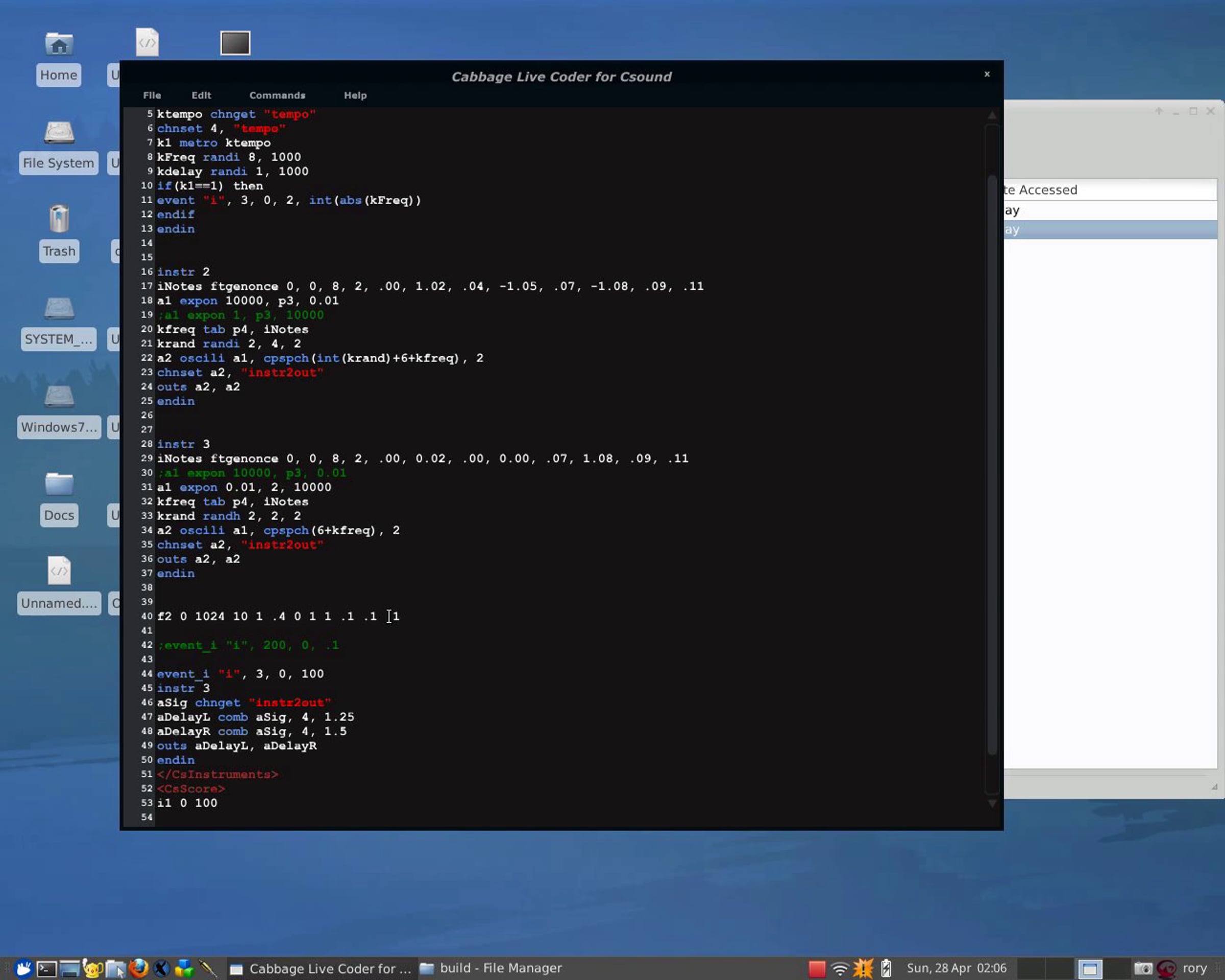Click the 'al expon 0.01, 2, 10000' line
The image size is (1225, 980).
[x=244, y=487]
